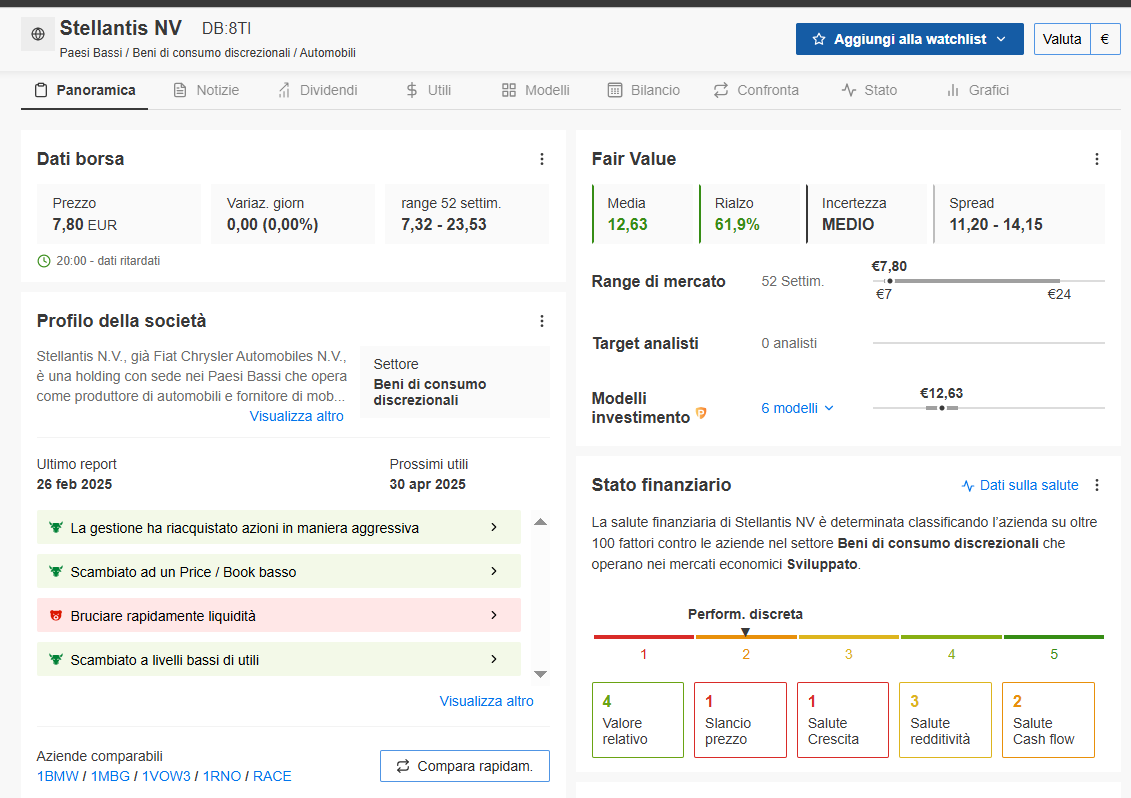Viewport: 1131px width, 798px height.
Task: Click the clock icon next to delayed data
Action: pyautogui.click(x=44, y=260)
